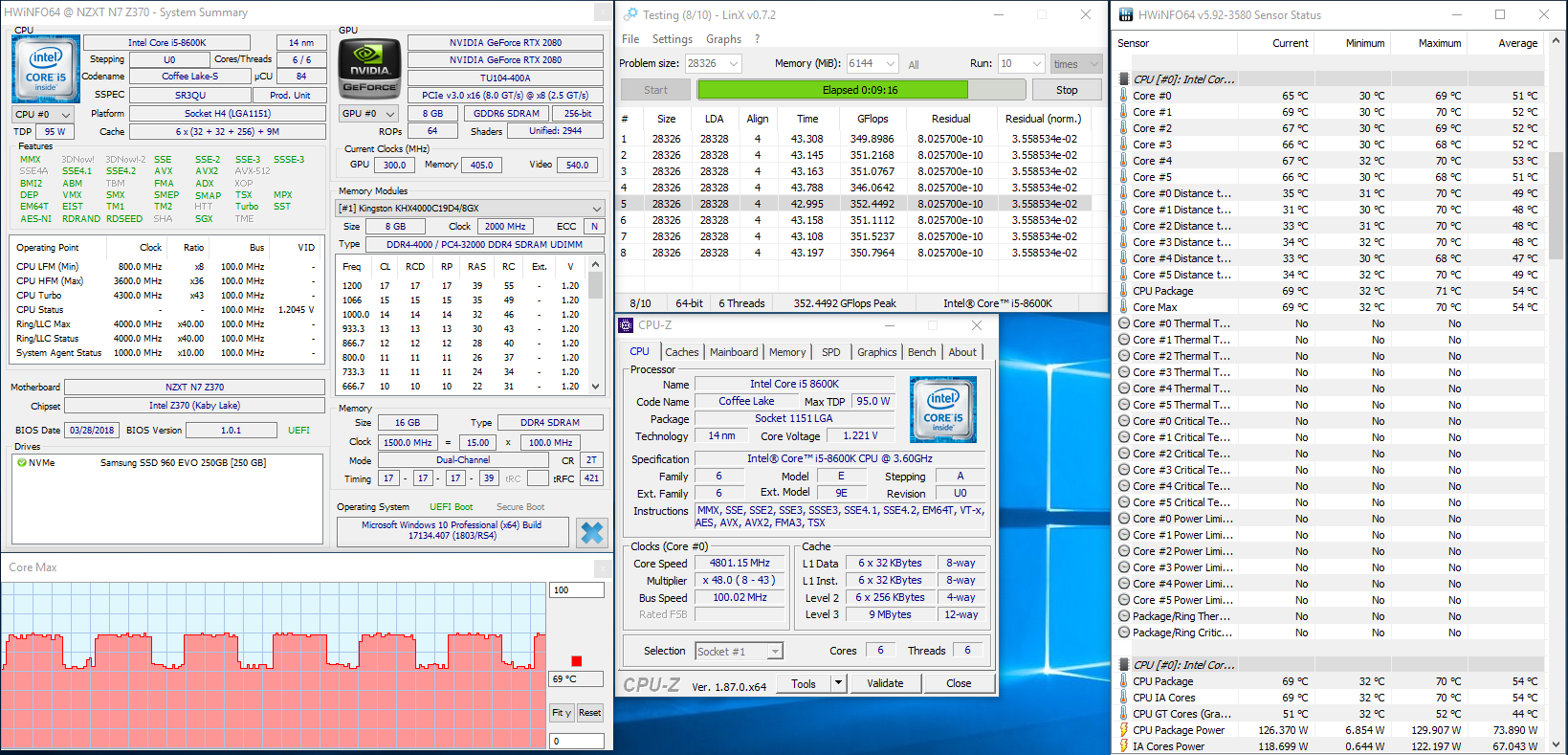Click the Fit y button in Core Max graph
This screenshot has height=755, width=1568.
coord(562,713)
